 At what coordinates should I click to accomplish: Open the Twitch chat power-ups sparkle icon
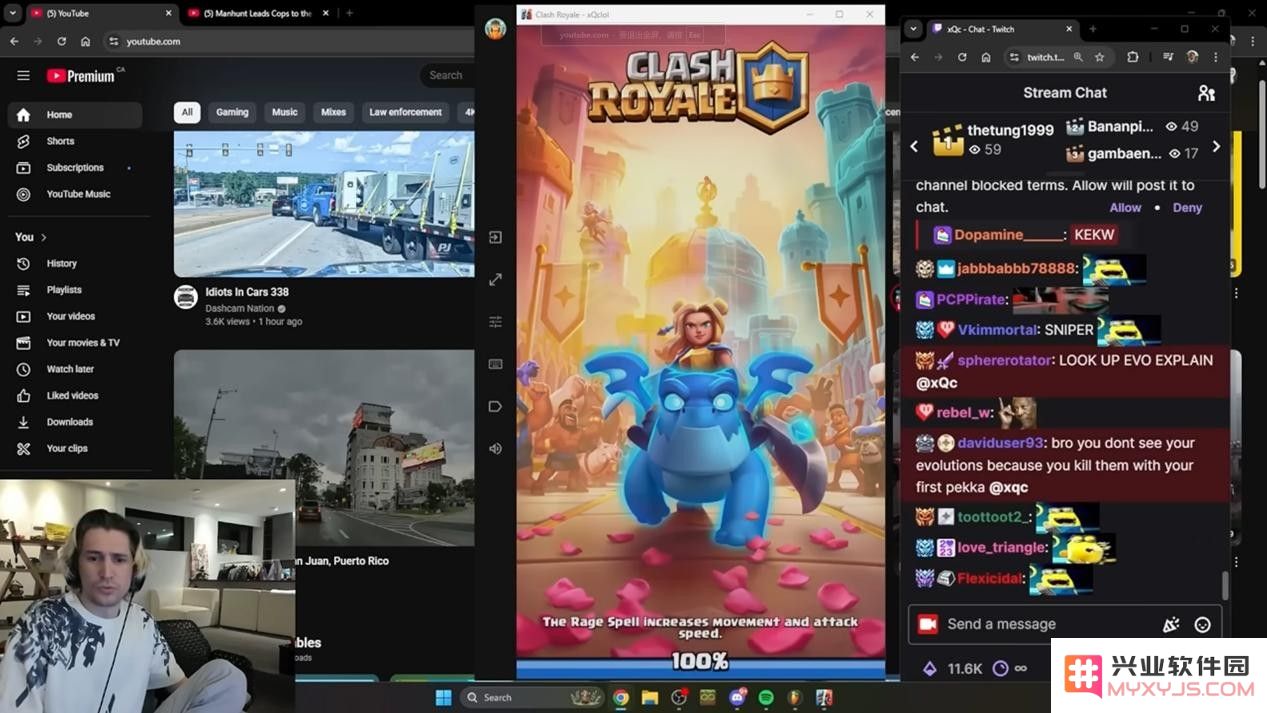[1171, 624]
